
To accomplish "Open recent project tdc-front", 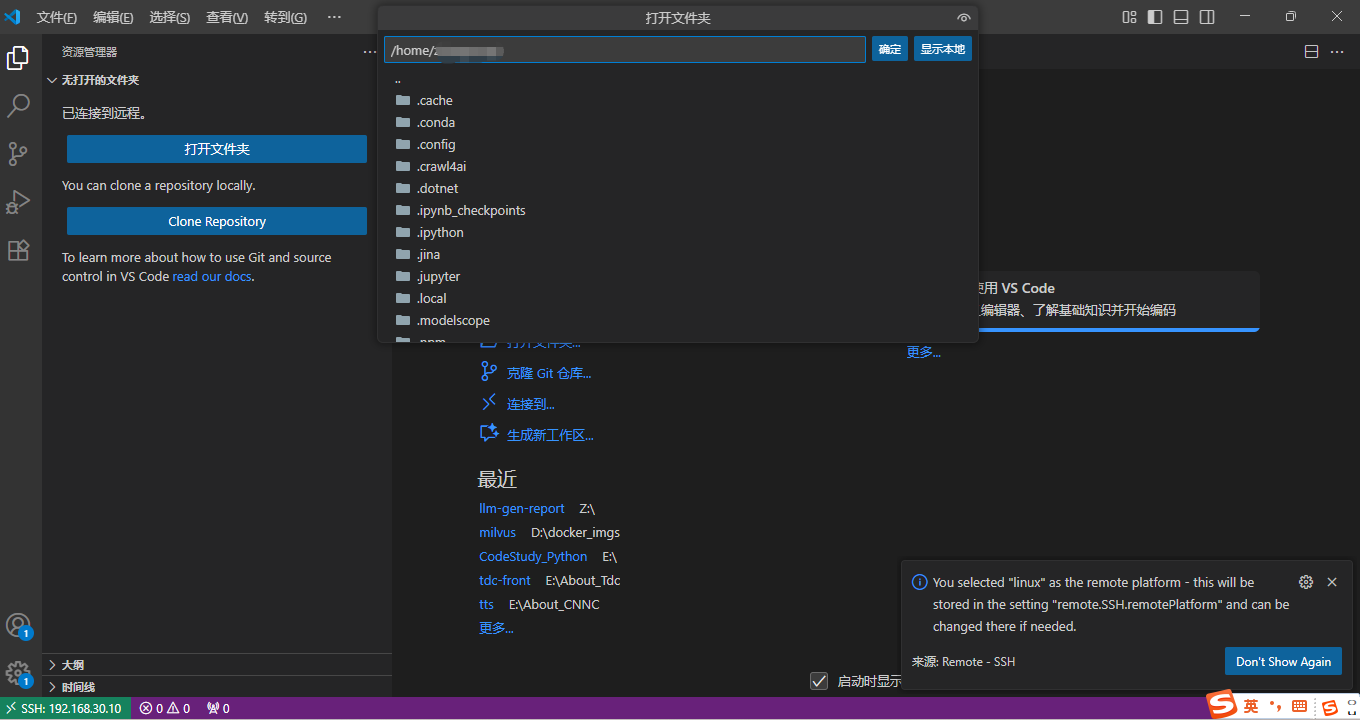I will pos(505,580).
